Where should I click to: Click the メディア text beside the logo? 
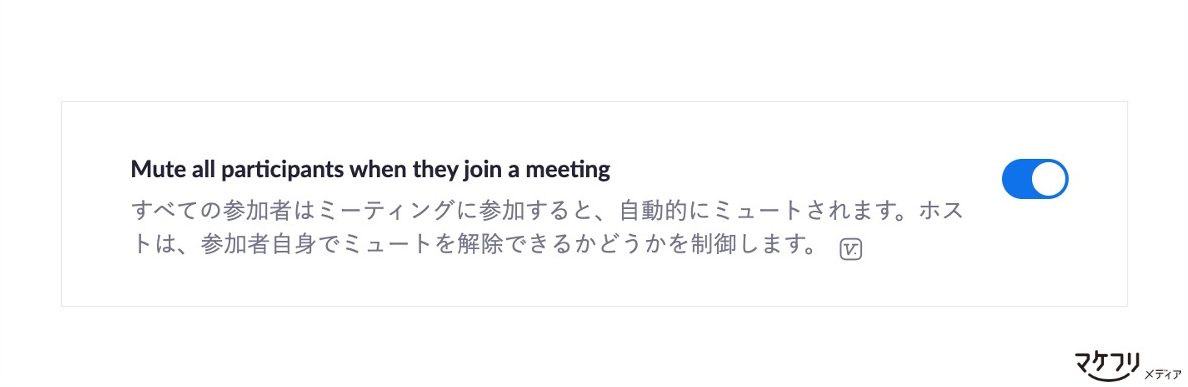pyautogui.click(x=1162, y=374)
